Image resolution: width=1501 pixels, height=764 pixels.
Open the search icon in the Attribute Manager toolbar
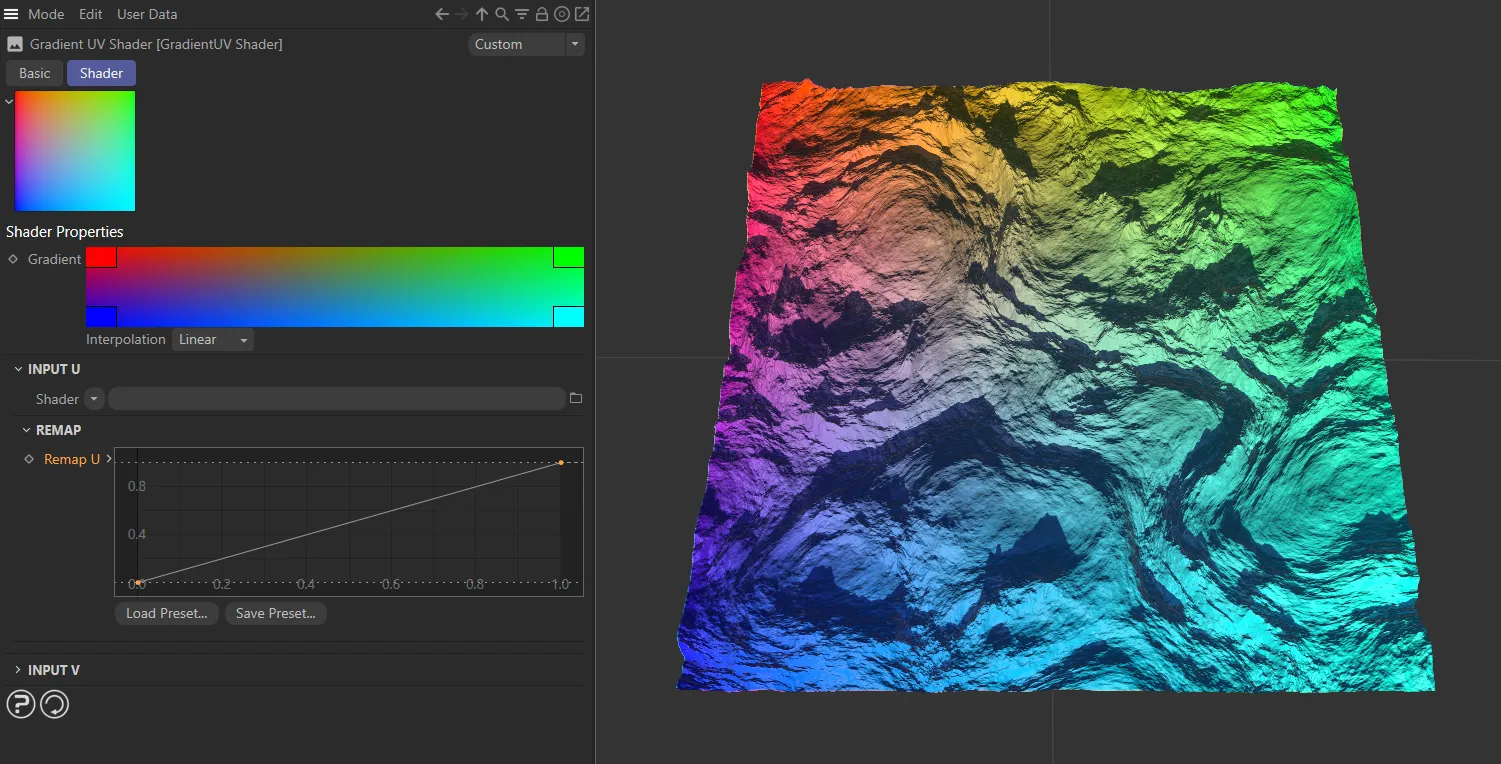point(501,14)
